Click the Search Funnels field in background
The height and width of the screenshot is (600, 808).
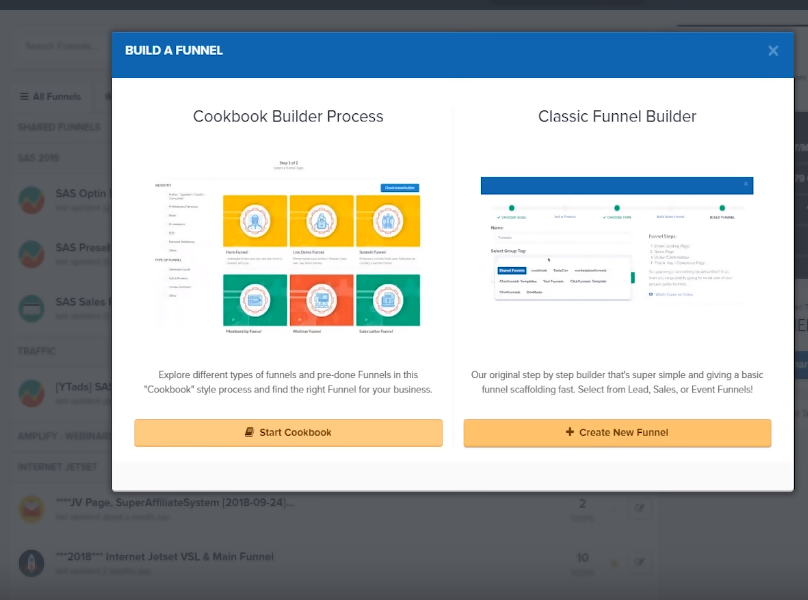point(62,46)
